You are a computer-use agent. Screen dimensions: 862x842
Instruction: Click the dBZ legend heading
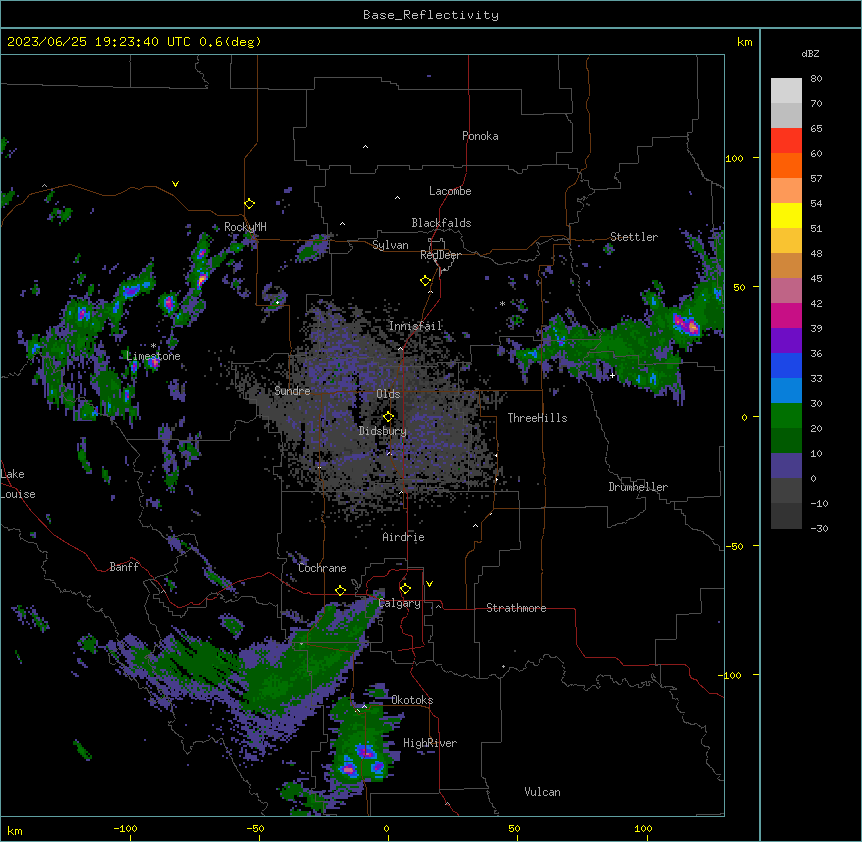810,54
